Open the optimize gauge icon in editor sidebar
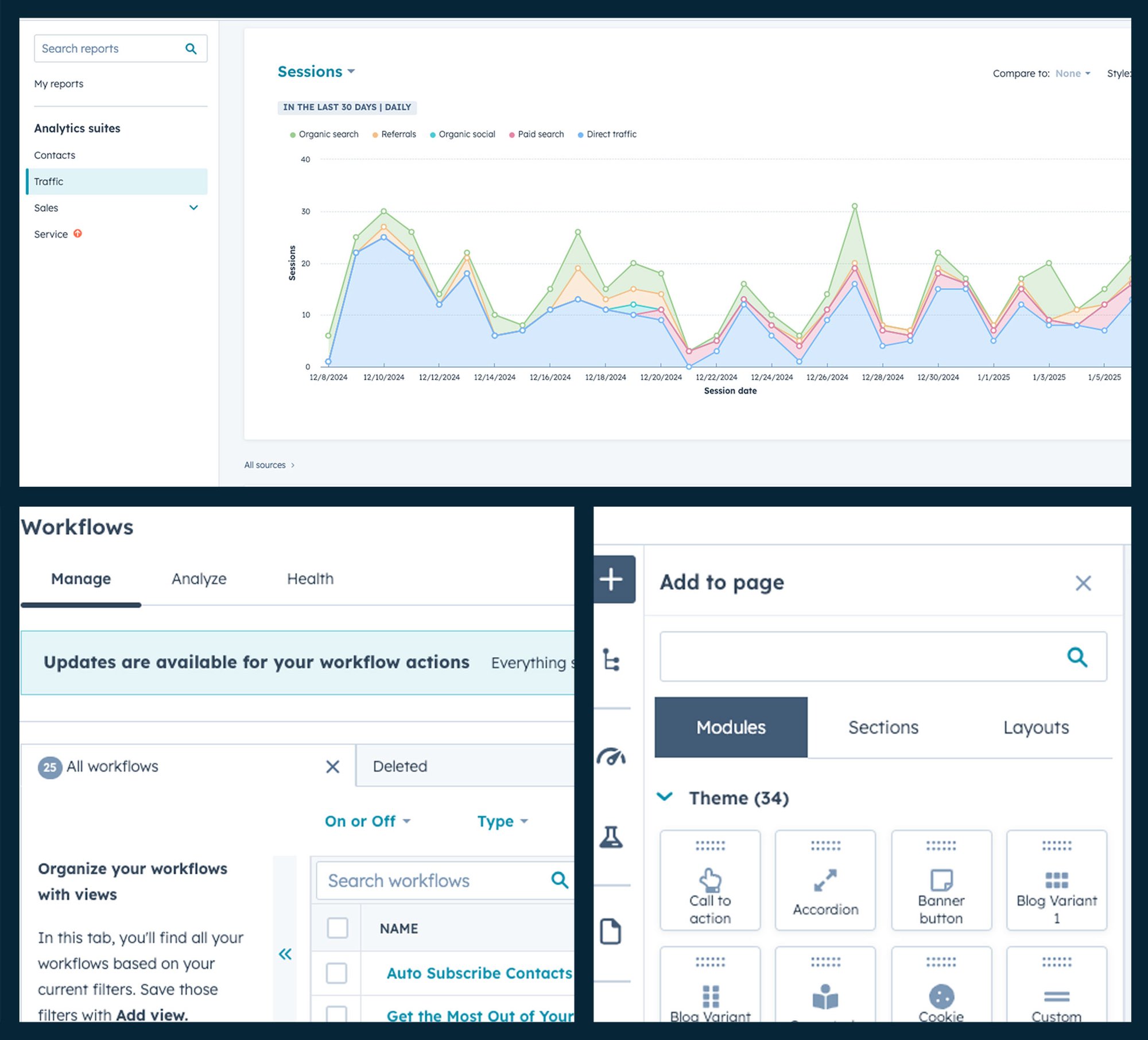Viewport: 1148px width, 1040px height. (x=611, y=756)
